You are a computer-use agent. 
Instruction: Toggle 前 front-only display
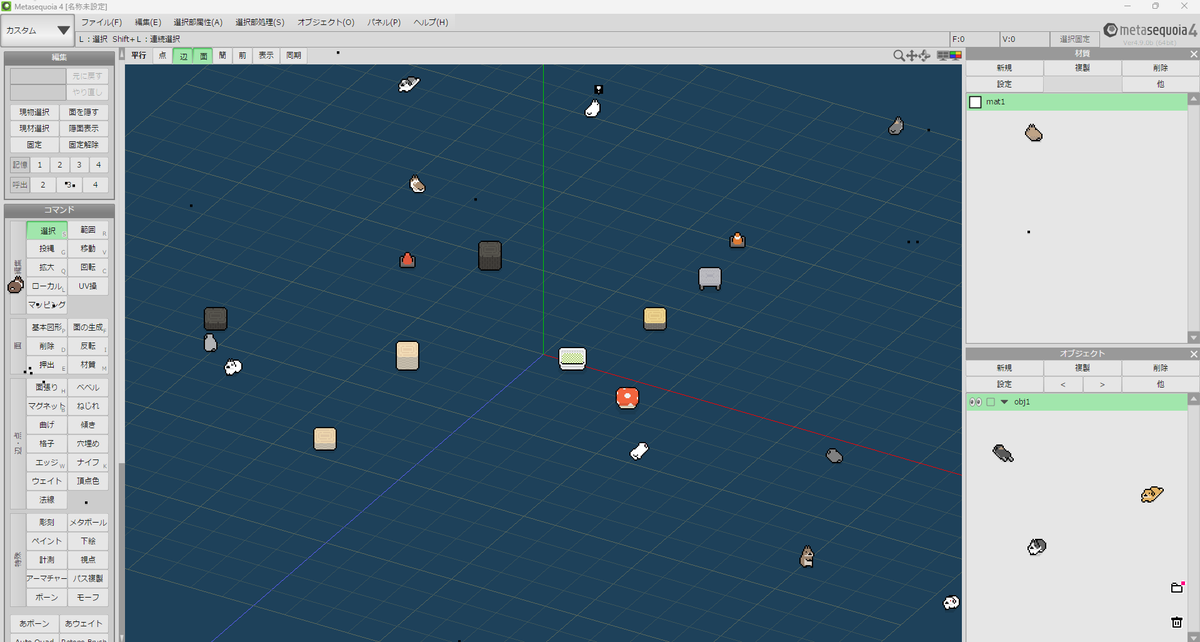coord(242,56)
